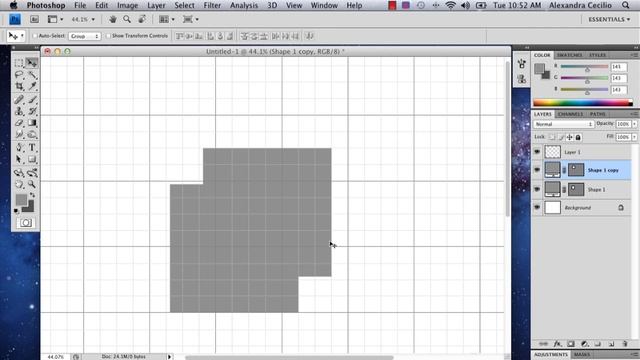Click the Zoom magnifier in application bar

pyautogui.click(x=127, y=19)
